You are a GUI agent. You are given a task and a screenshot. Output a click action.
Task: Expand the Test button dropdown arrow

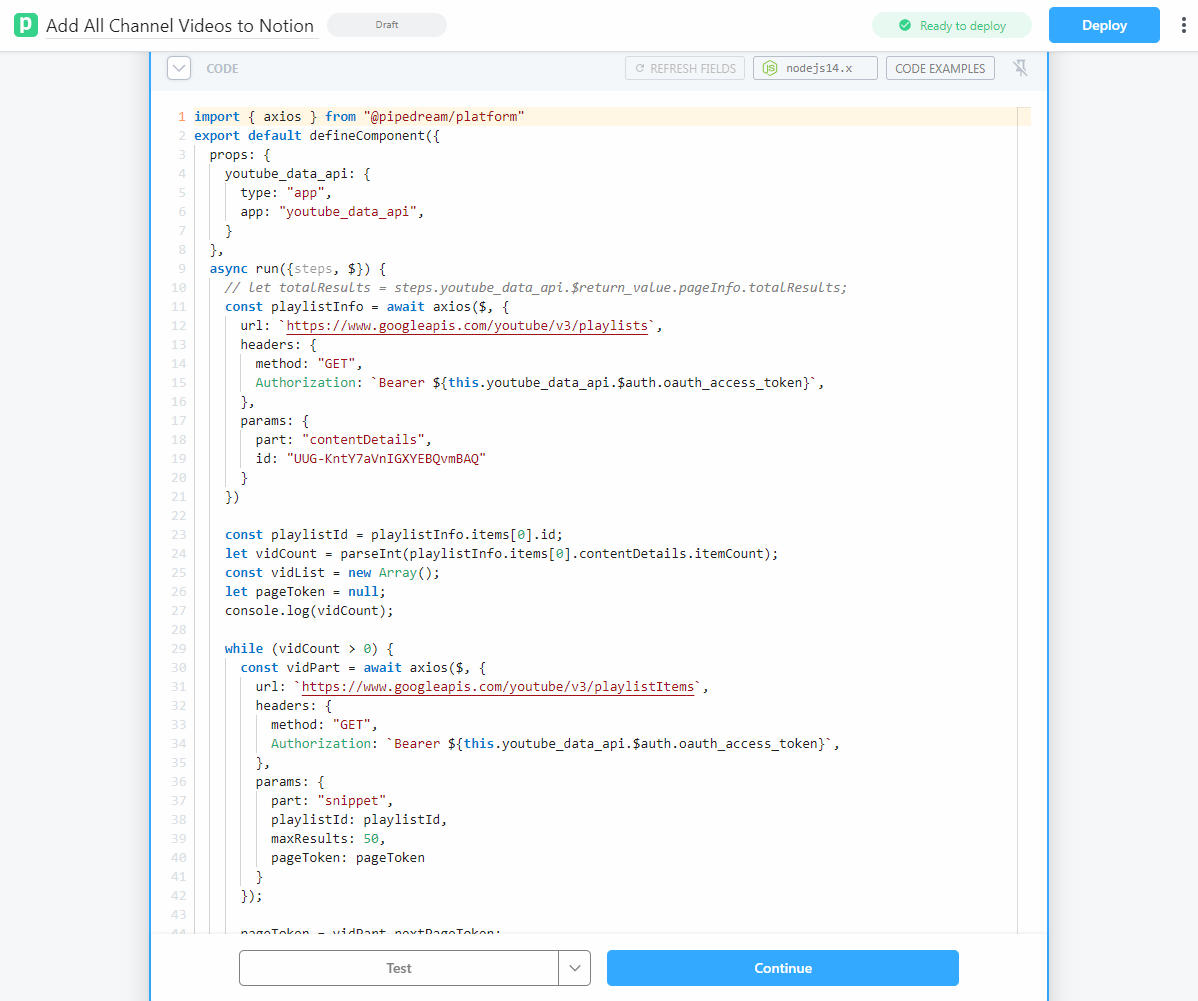click(575, 968)
